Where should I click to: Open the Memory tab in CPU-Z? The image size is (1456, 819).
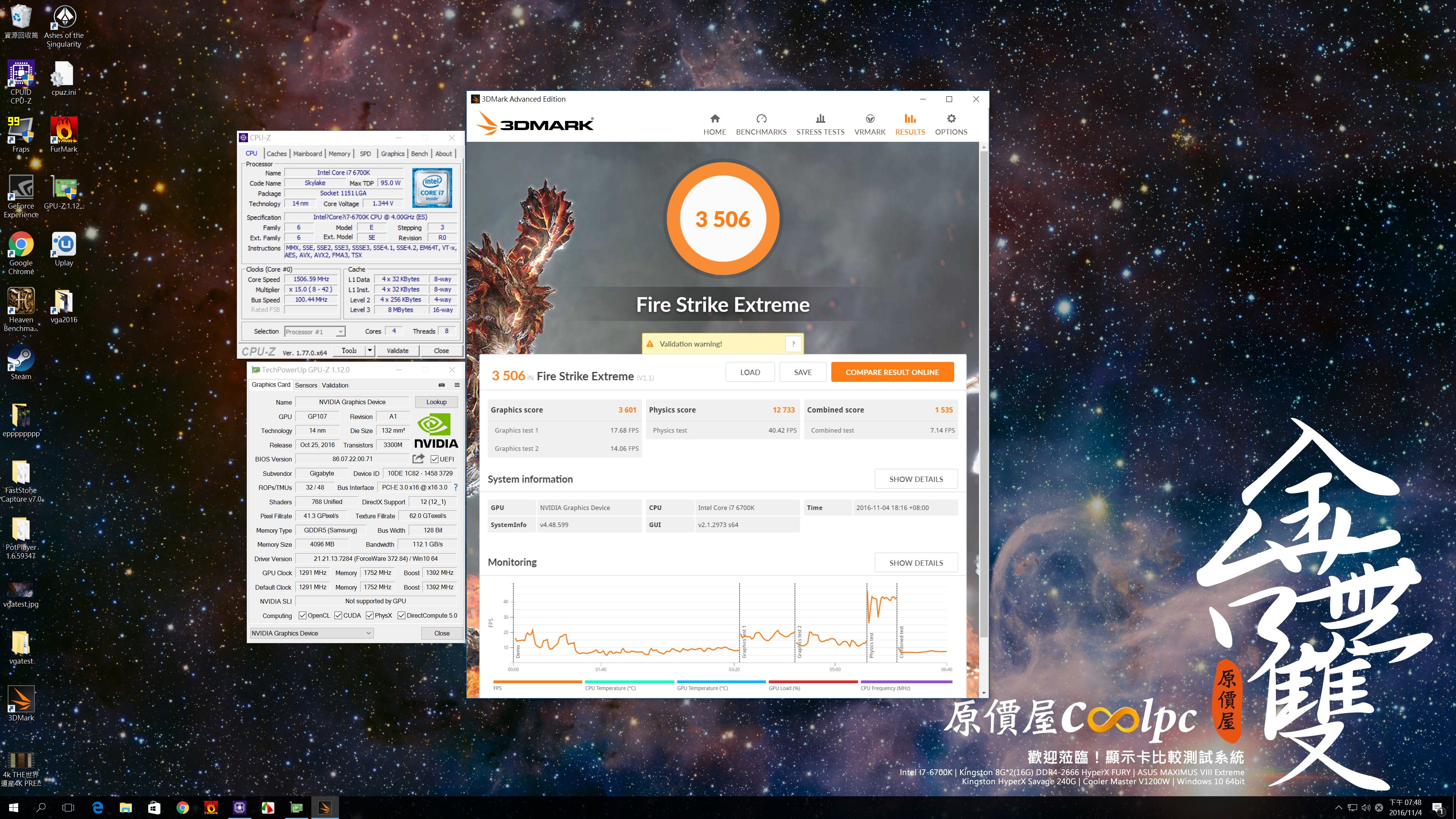(339, 154)
